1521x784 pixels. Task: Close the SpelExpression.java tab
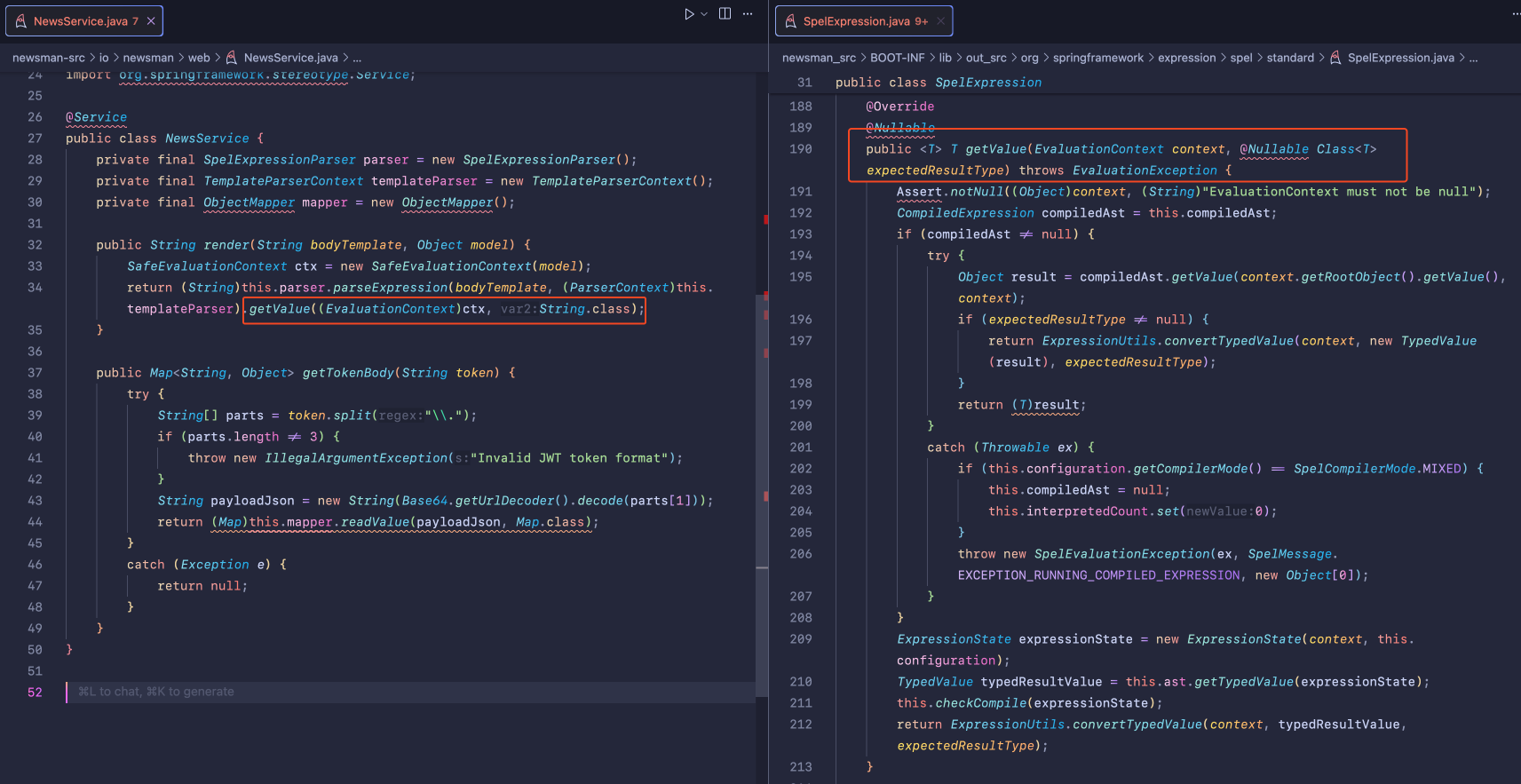(940, 21)
